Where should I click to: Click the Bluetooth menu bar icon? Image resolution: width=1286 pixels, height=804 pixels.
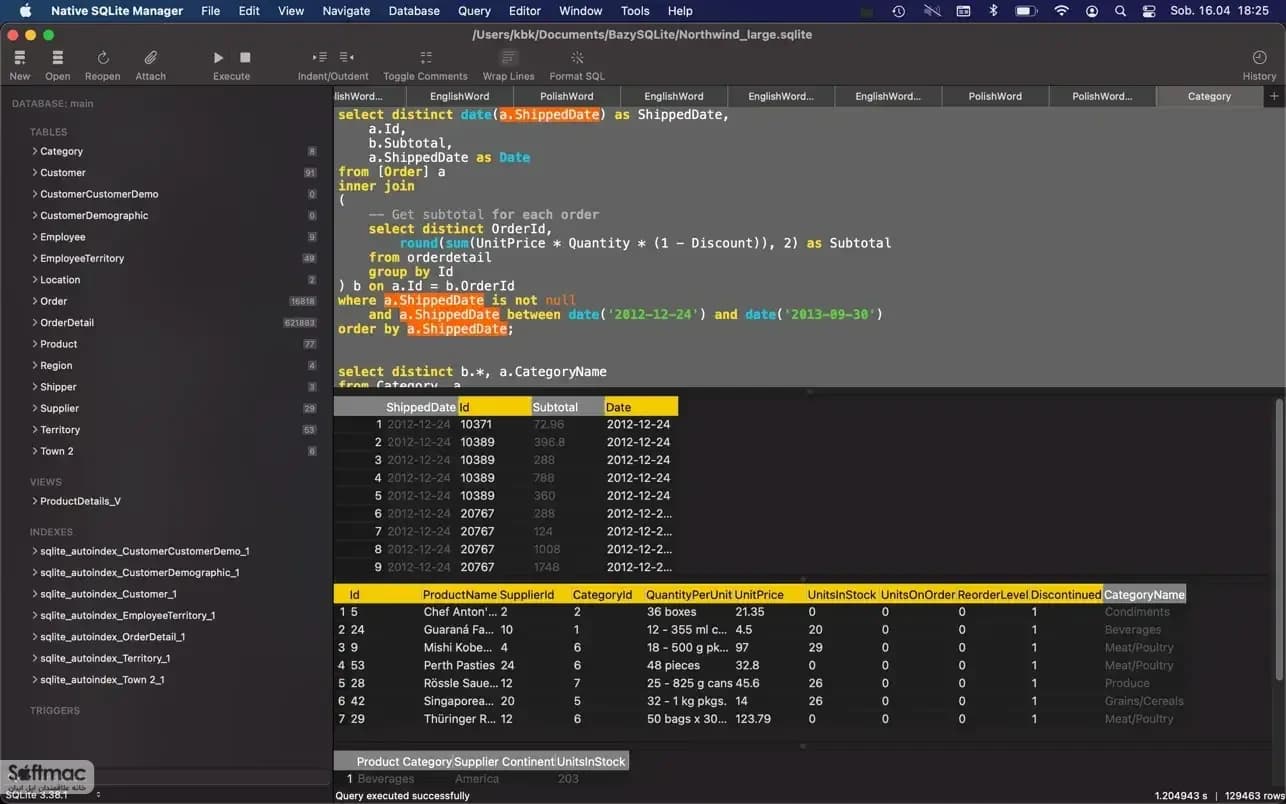coord(993,11)
